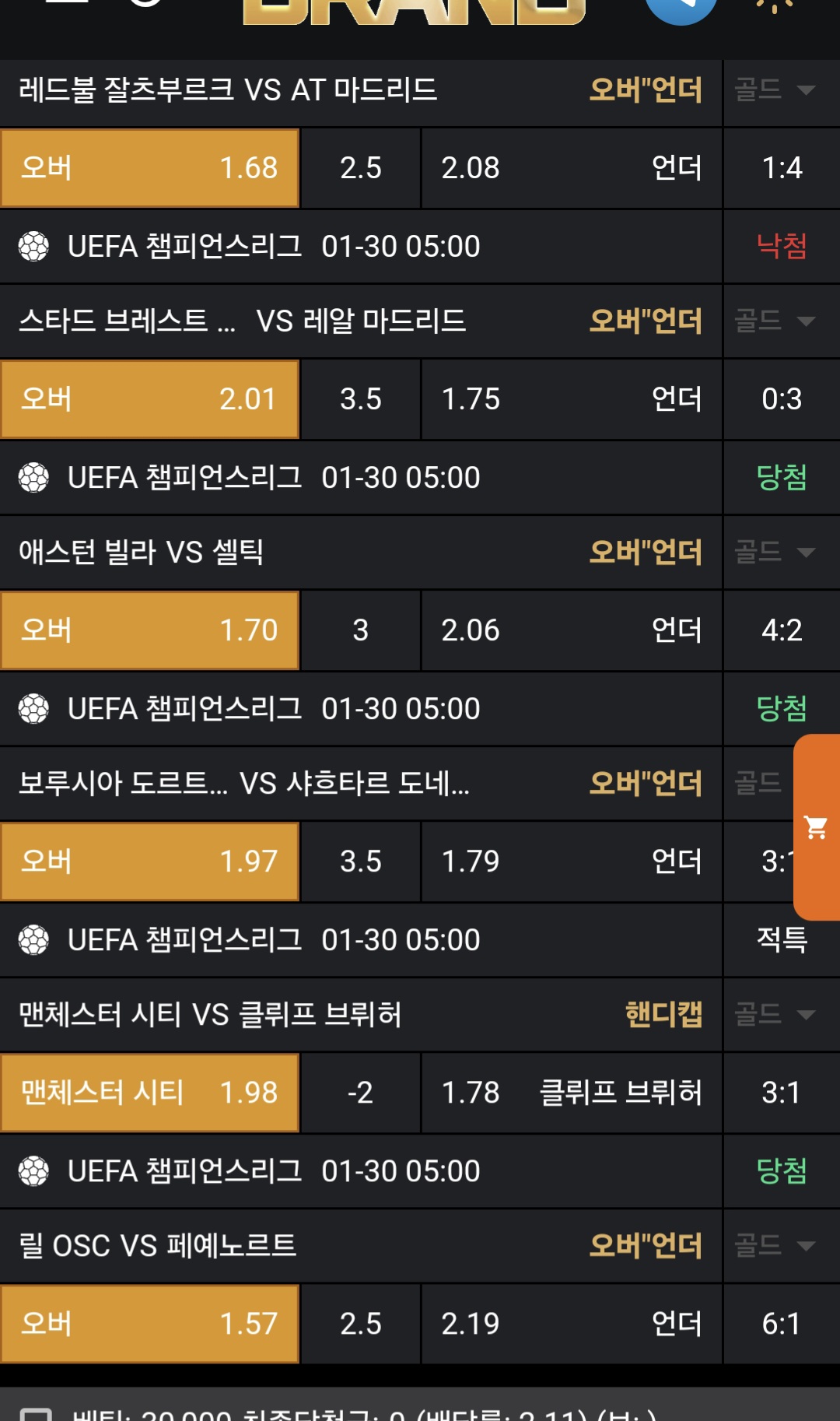Tick the checkbox beside the betting summary
The height and width of the screenshot is (1421, 840).
pyautogui.click(x=36, y=1413)
